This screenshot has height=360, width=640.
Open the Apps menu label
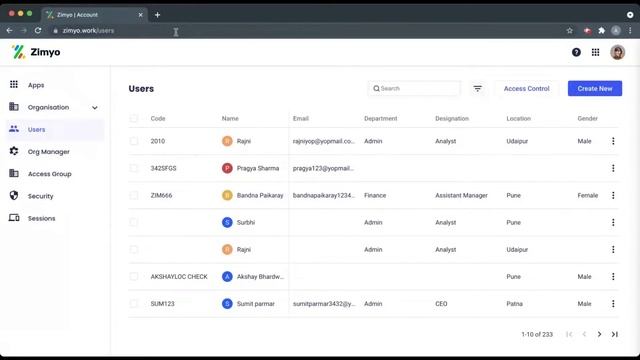[36, 85]
